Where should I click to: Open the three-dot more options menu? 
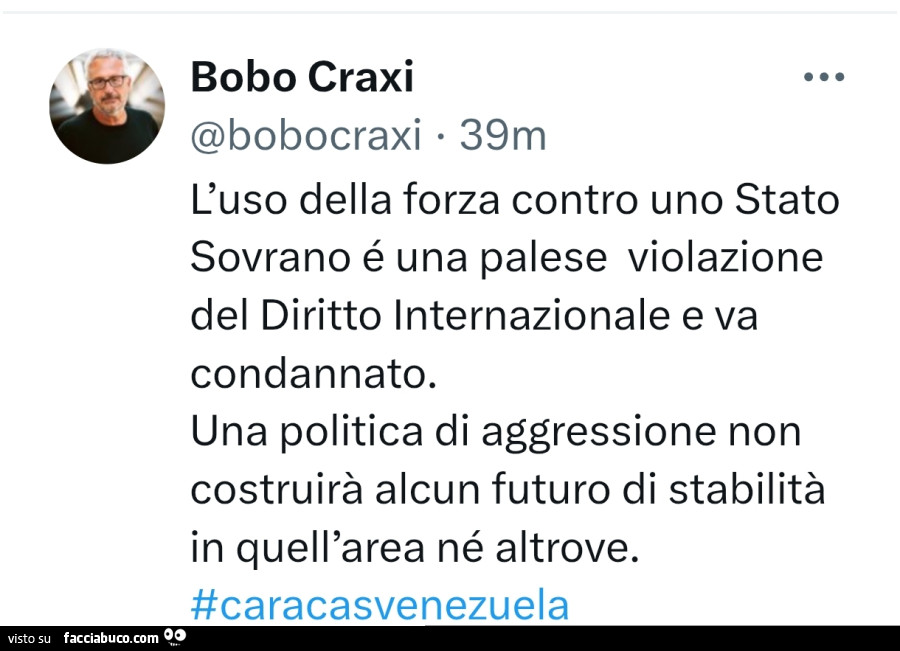[x=824, y=76]
